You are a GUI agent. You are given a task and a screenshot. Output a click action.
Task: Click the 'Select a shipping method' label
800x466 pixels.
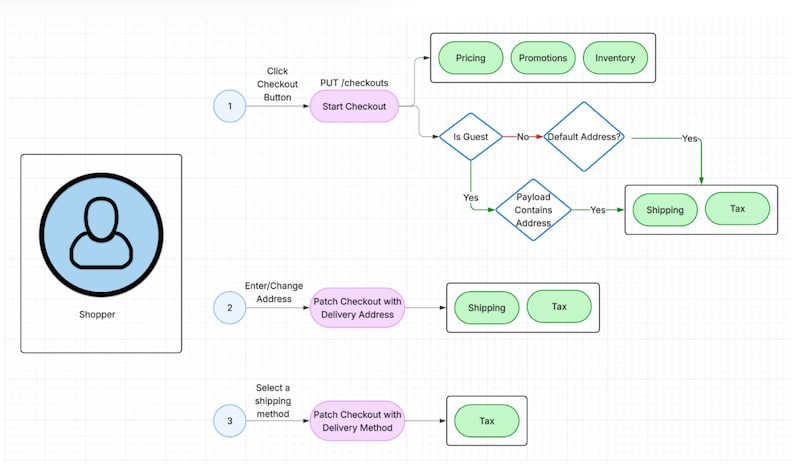pos(273,401)
